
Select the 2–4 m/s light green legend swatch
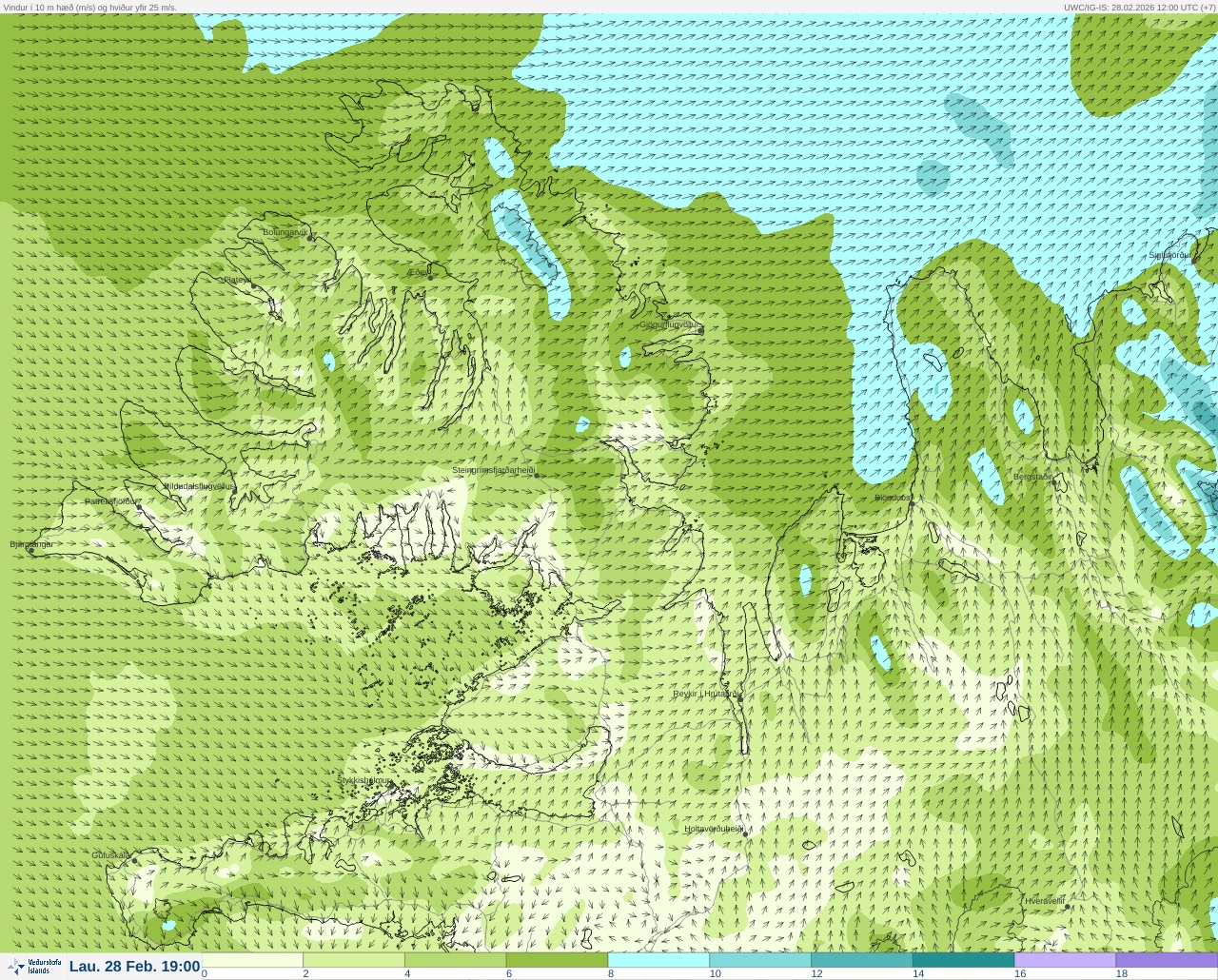tap(354, 960)
